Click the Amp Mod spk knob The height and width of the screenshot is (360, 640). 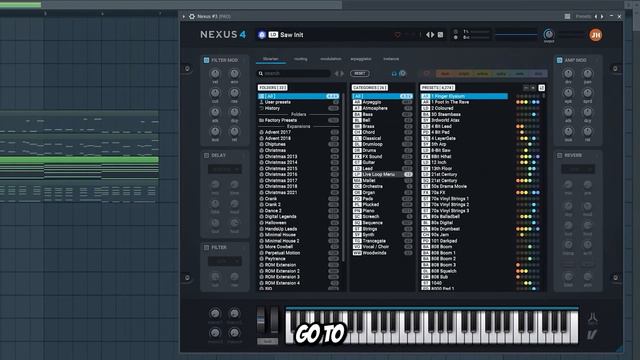coord(568,93)
